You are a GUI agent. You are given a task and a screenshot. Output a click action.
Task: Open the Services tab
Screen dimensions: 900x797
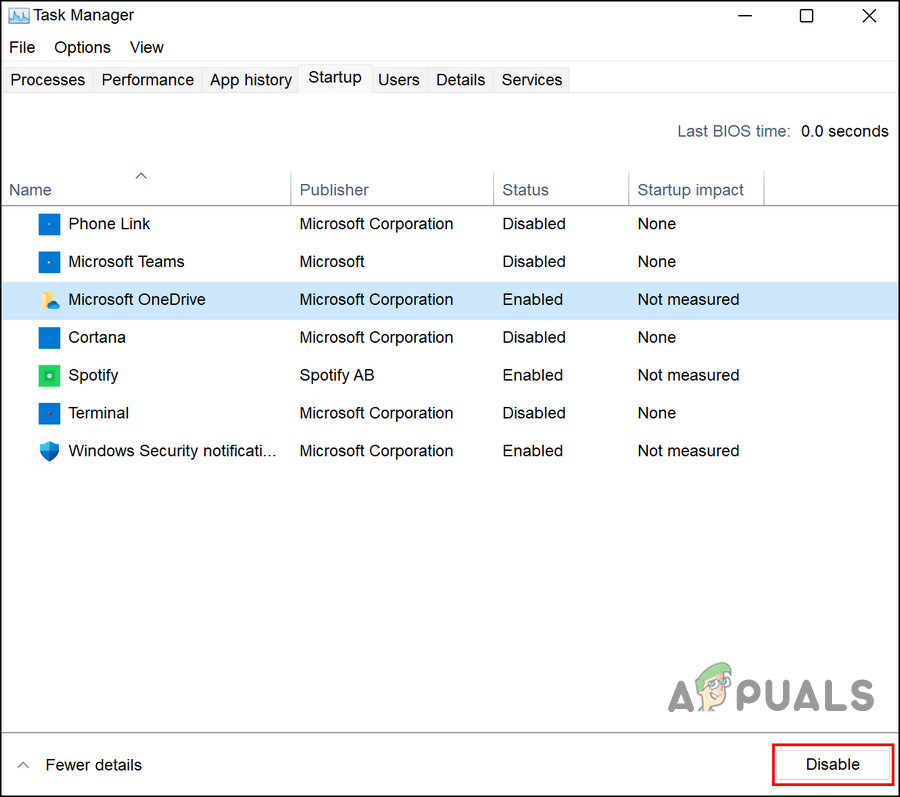pyautogui.click(x=531, y=79)
